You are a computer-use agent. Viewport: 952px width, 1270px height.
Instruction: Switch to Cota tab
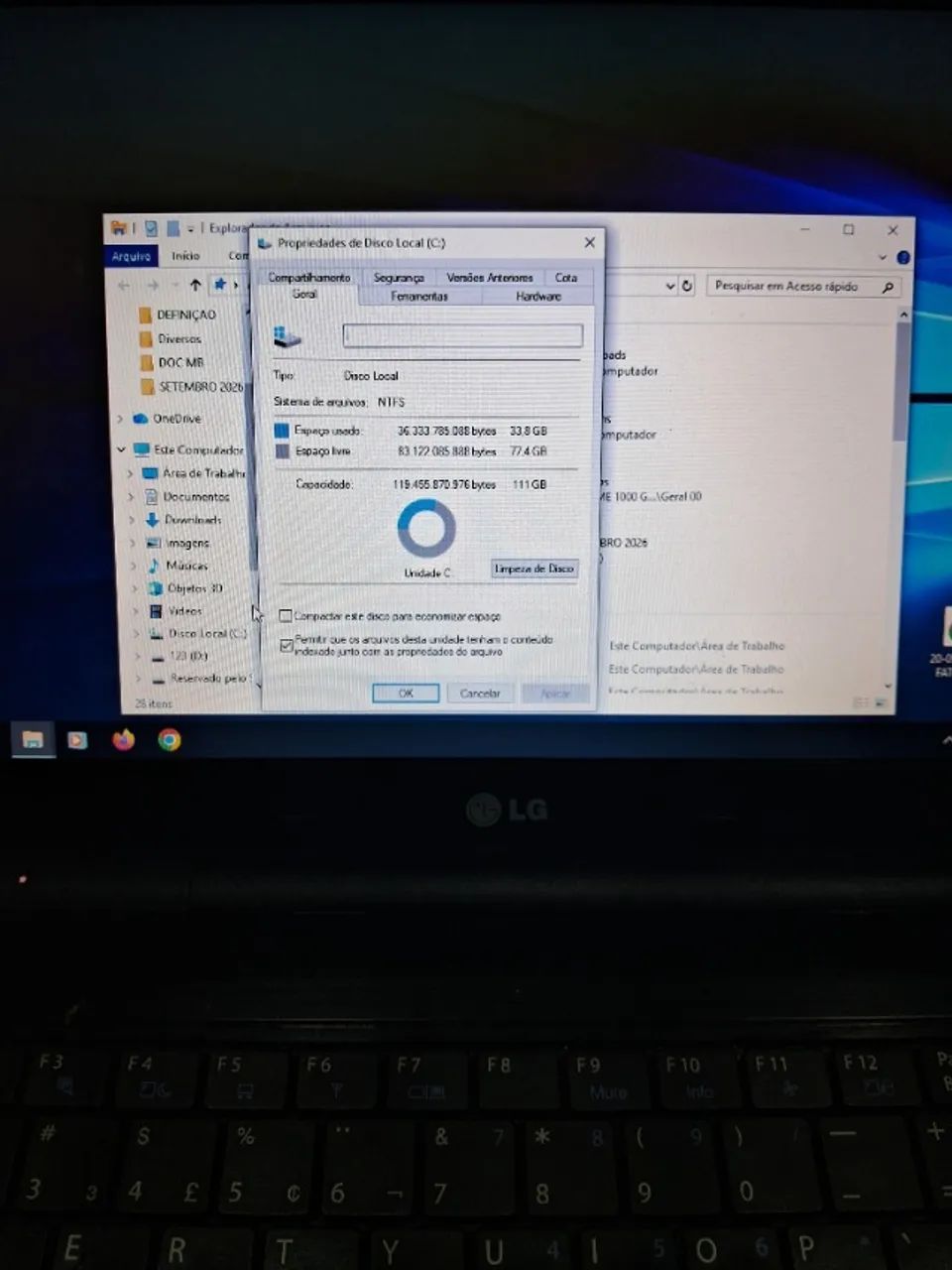point(566,278)
